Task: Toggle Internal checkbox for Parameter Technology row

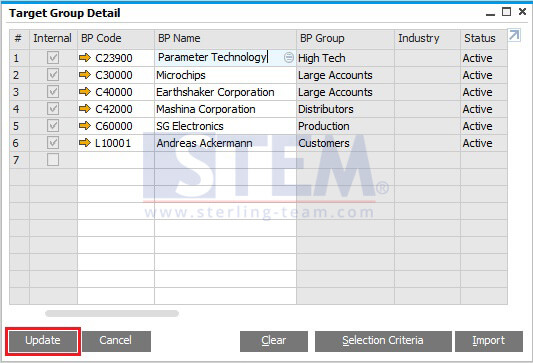Action: pos(53,58)
